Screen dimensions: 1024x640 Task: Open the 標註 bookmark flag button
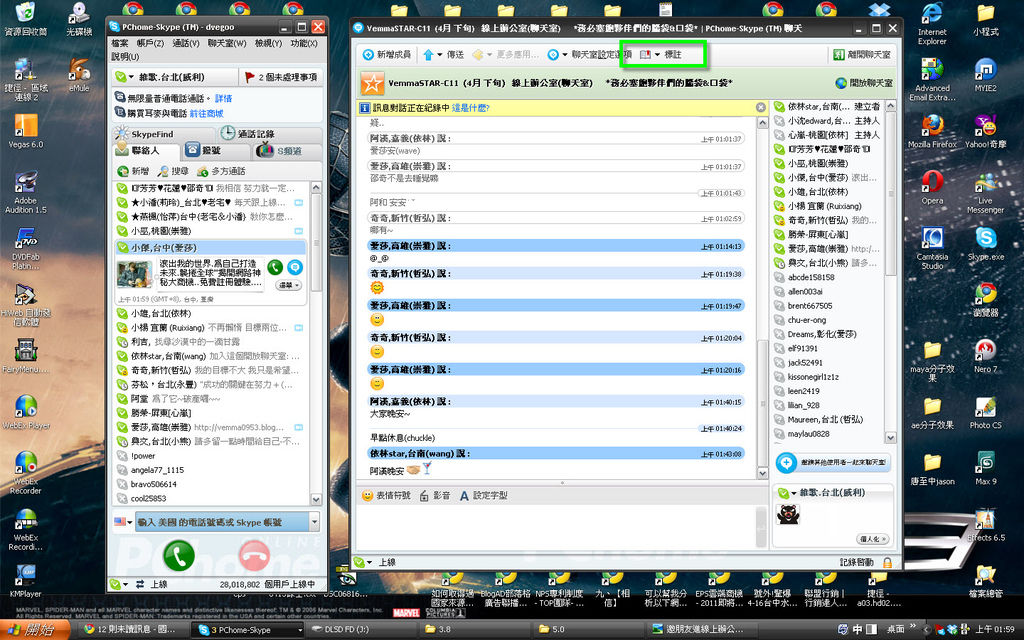[645, 55]
